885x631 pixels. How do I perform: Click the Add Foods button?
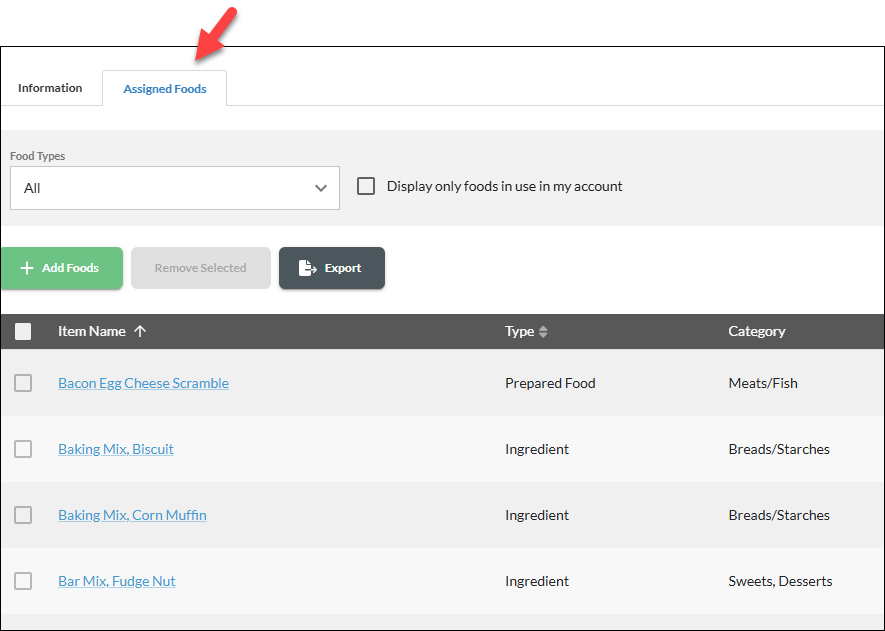coord(62,268)
